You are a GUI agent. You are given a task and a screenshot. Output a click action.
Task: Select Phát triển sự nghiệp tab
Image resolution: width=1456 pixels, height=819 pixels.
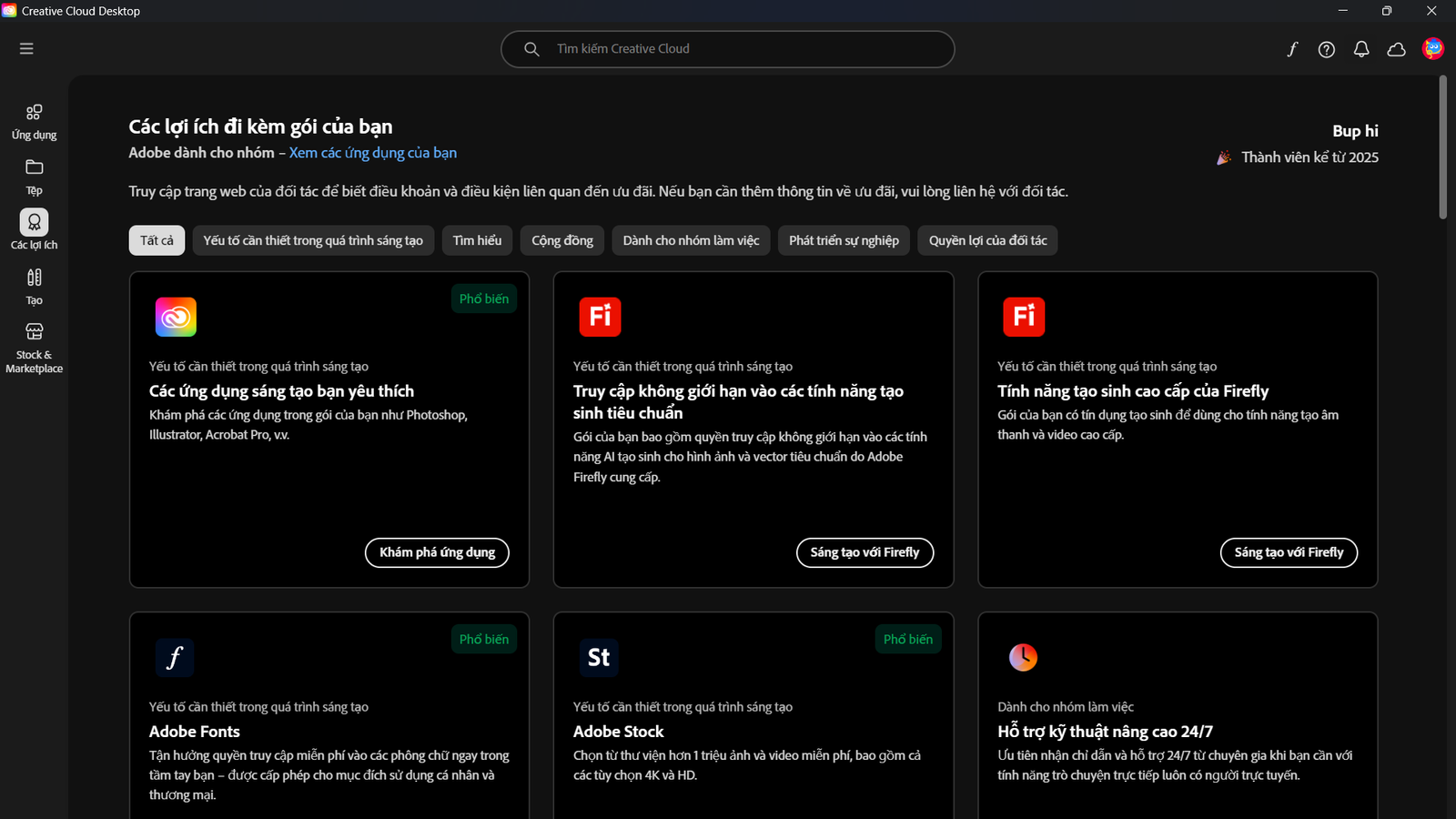pos(844,240)
